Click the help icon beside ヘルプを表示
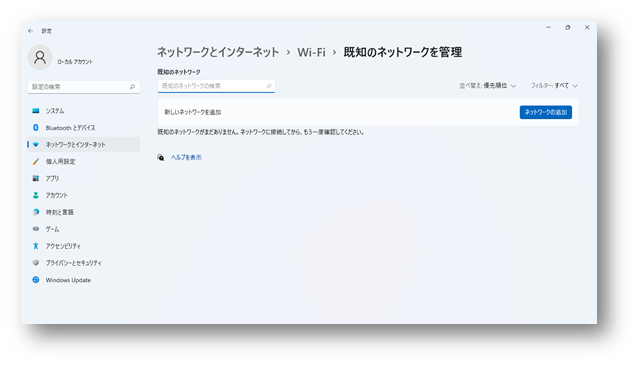Viewport: 639px width, 366px height. (x=161, y=157)
